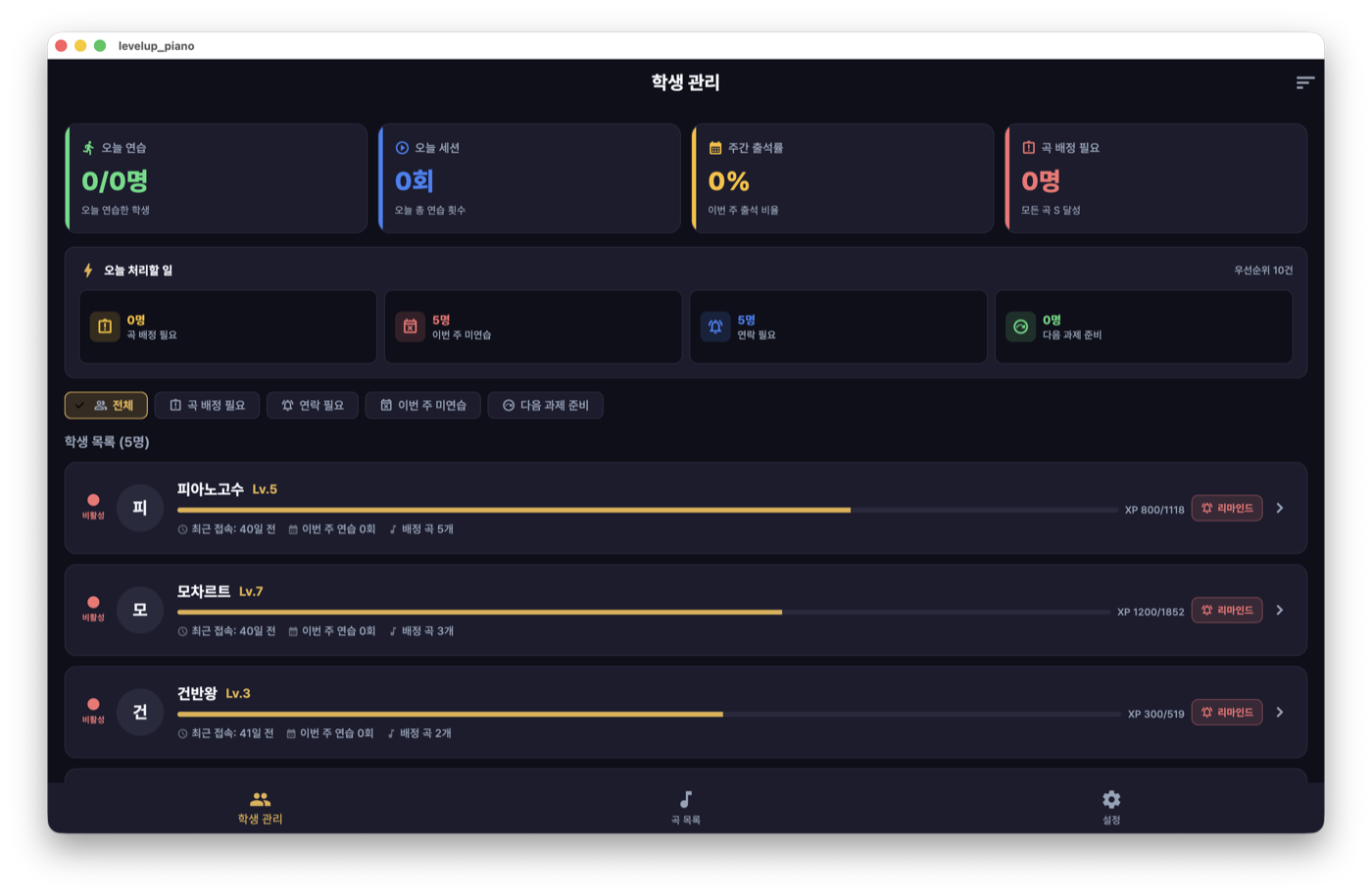Click the red calendar 이번 주 미연습 icon
Viewport: 1372px width, 896px height.
coord(411,326)
